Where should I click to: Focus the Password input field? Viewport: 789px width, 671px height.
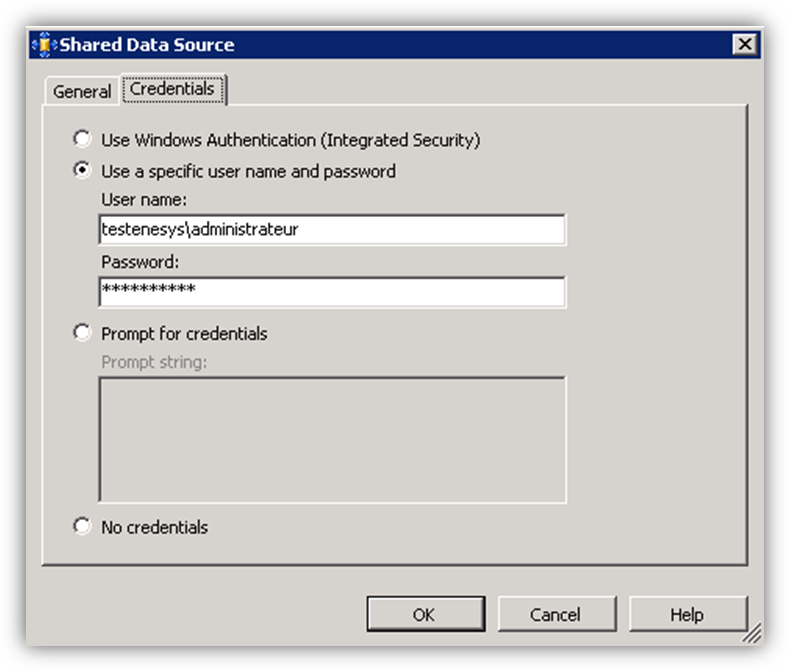[332, 292]
